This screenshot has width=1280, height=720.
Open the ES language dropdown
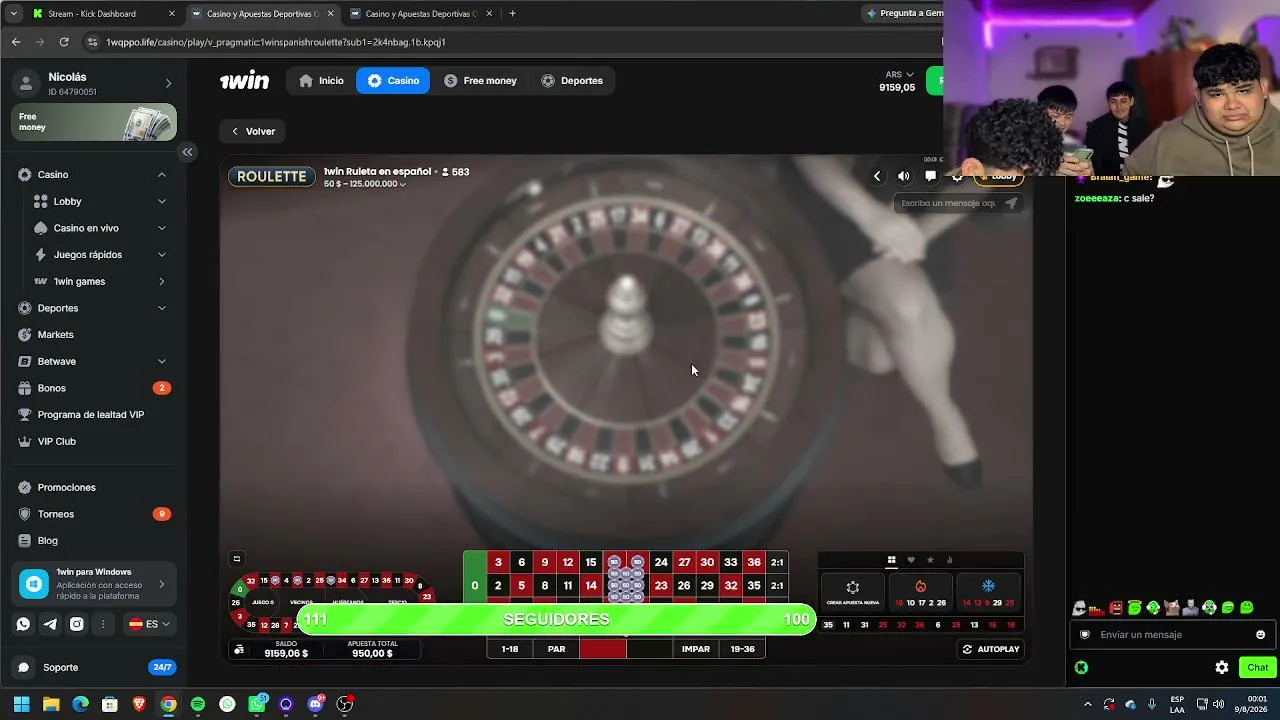(x=149, y=624)
